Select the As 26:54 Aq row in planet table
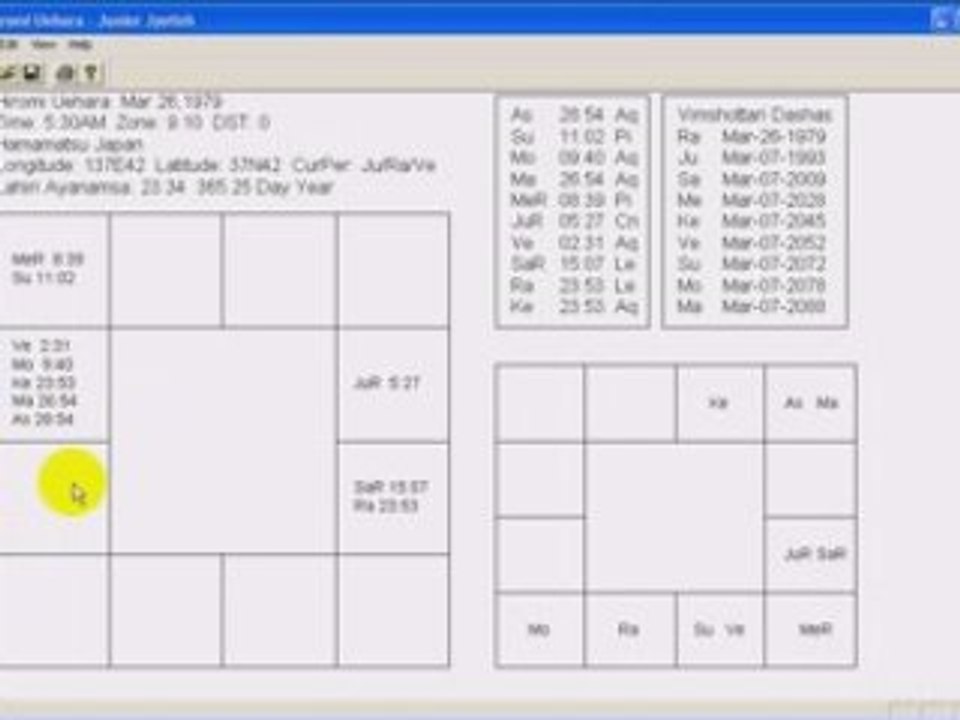The width and height of the screenshot is (960, 720). (574, 114)
